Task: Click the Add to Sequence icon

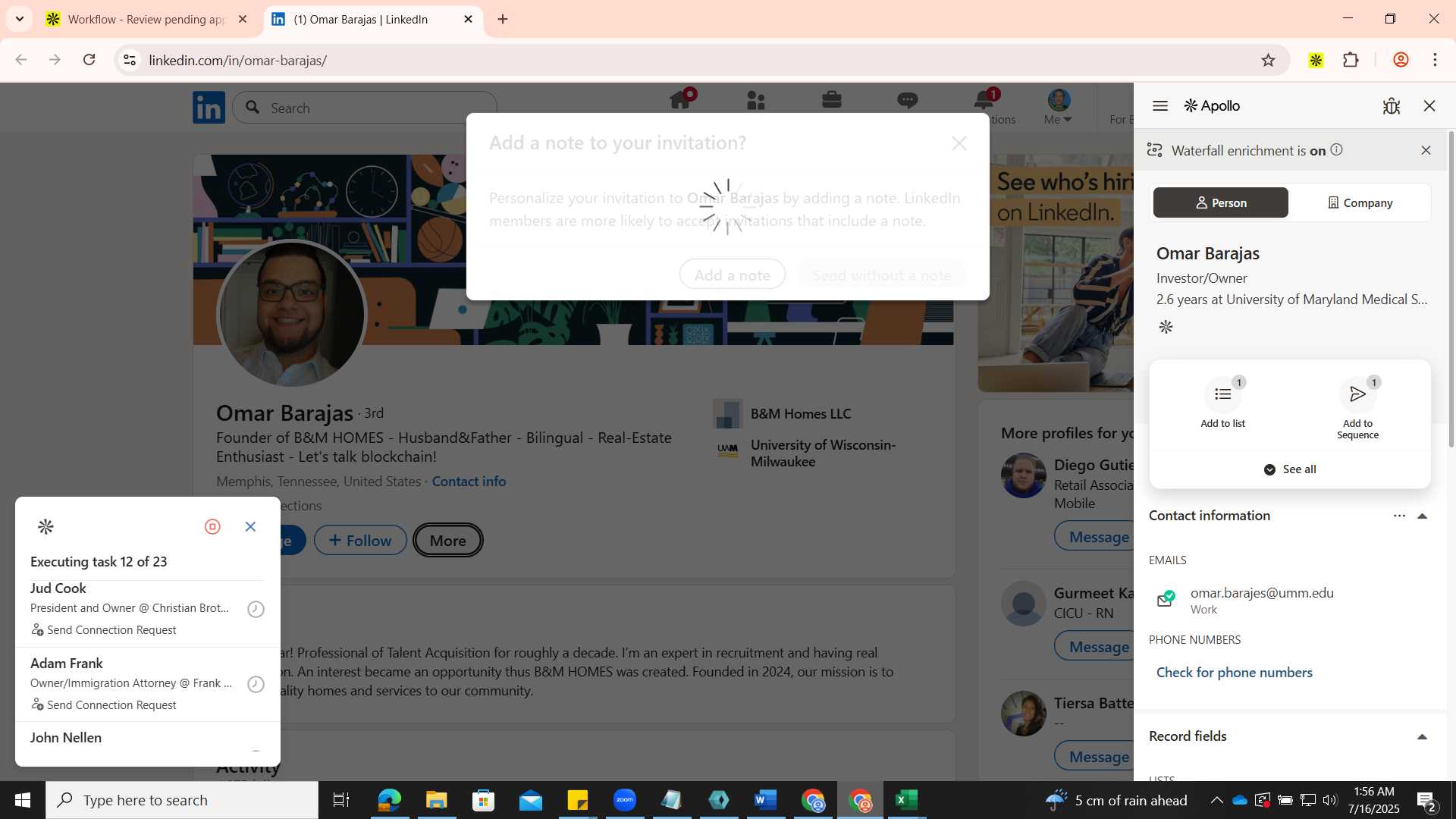Action: pos(1357,394)
